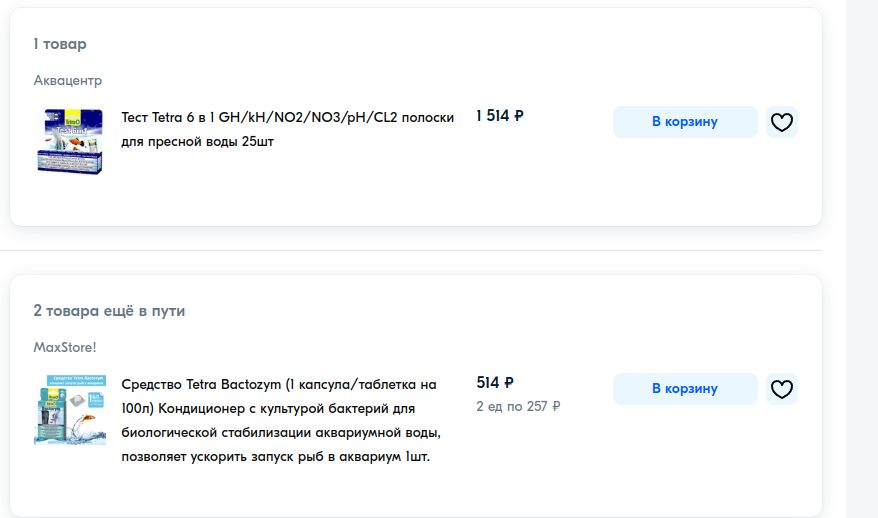Open the Тест Tetra 6 в 1 product title
878x518 pixels.
[287, 129]
